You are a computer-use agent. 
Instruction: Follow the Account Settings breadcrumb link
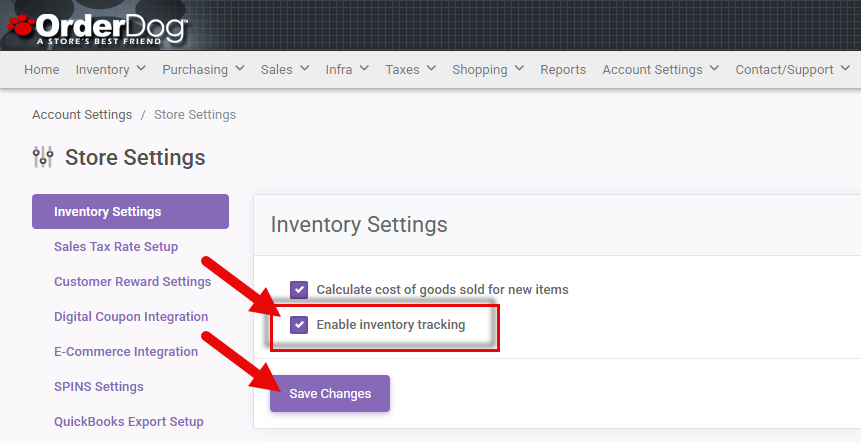(82, 115)
